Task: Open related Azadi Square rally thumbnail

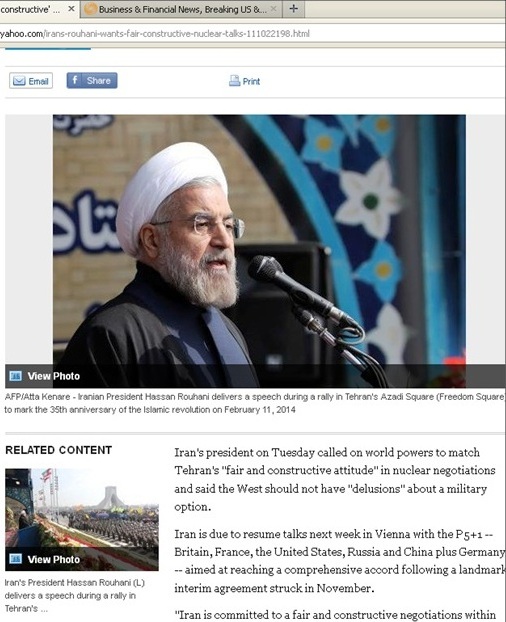Action: pyautogui.click(x=82, y=520)
